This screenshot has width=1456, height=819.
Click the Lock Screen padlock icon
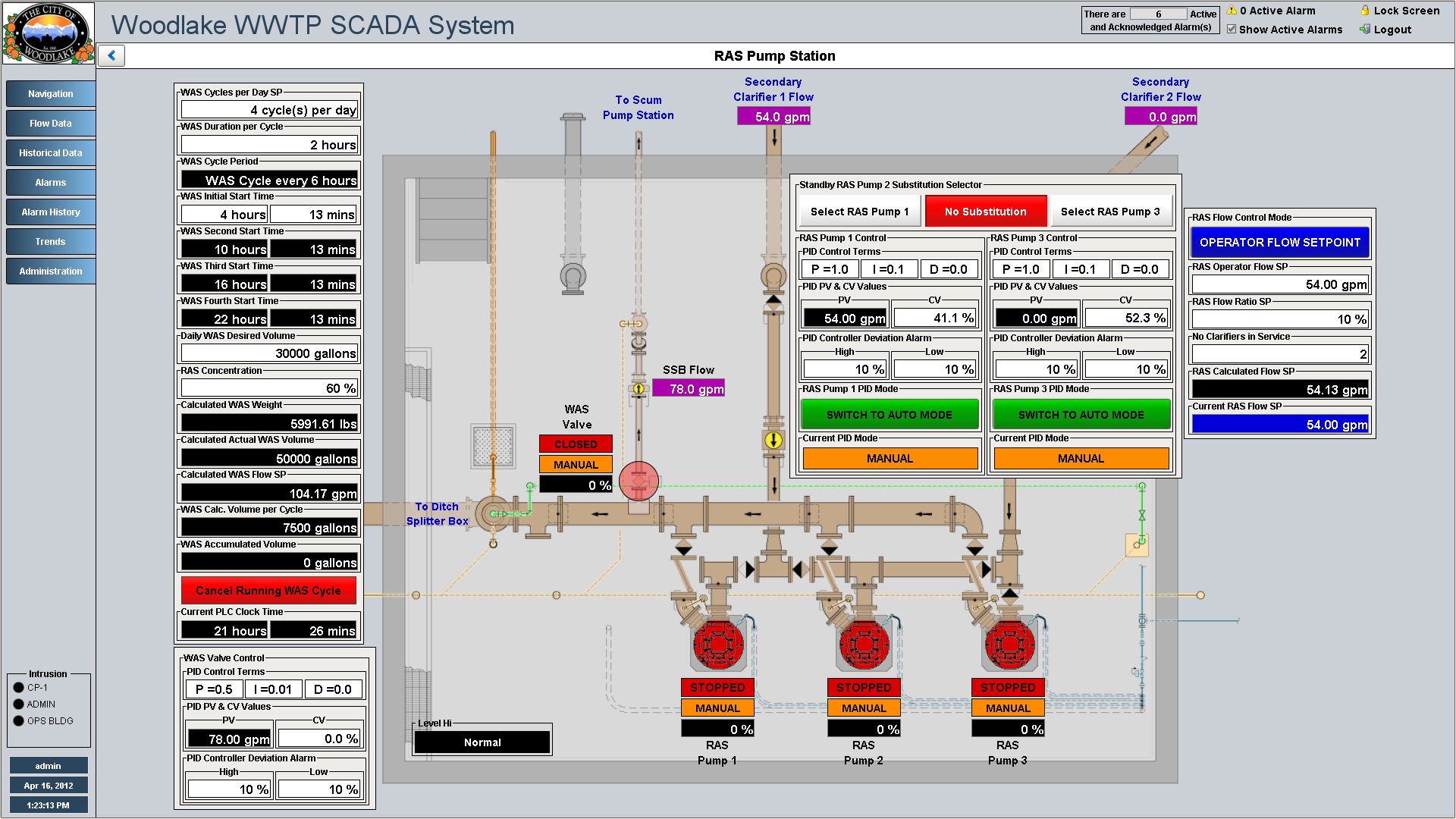pos(1365,11)
